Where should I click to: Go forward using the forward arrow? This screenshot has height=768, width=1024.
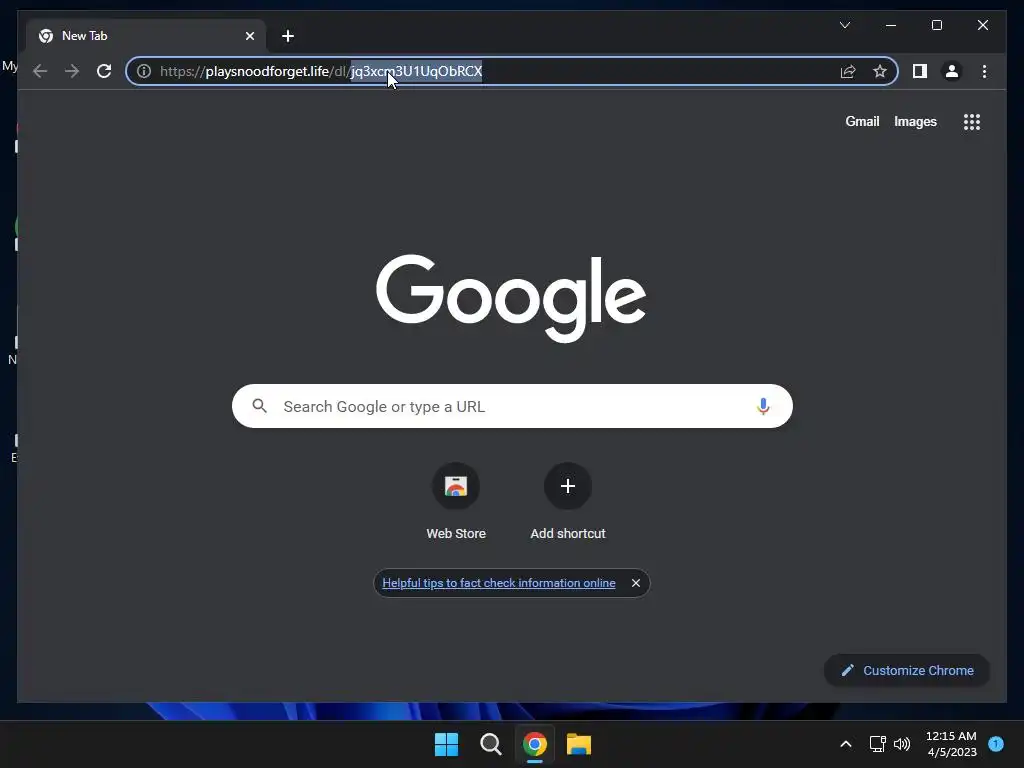(72, 71)
